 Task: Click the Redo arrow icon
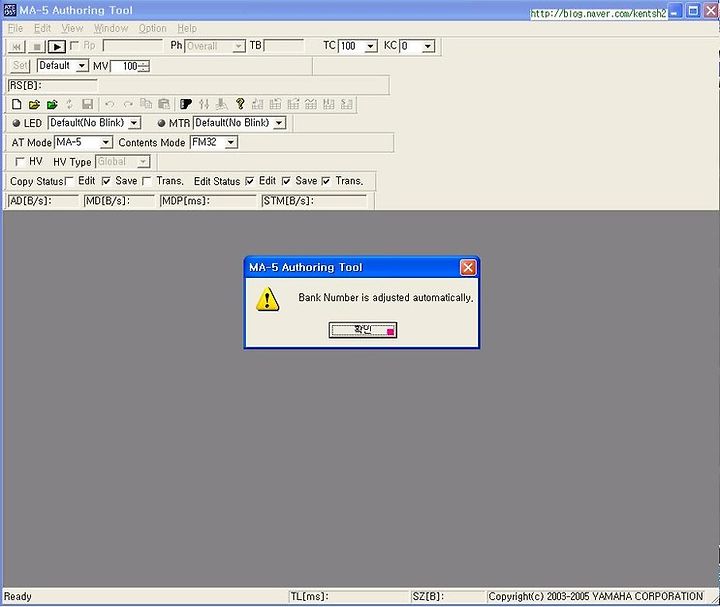128,104
